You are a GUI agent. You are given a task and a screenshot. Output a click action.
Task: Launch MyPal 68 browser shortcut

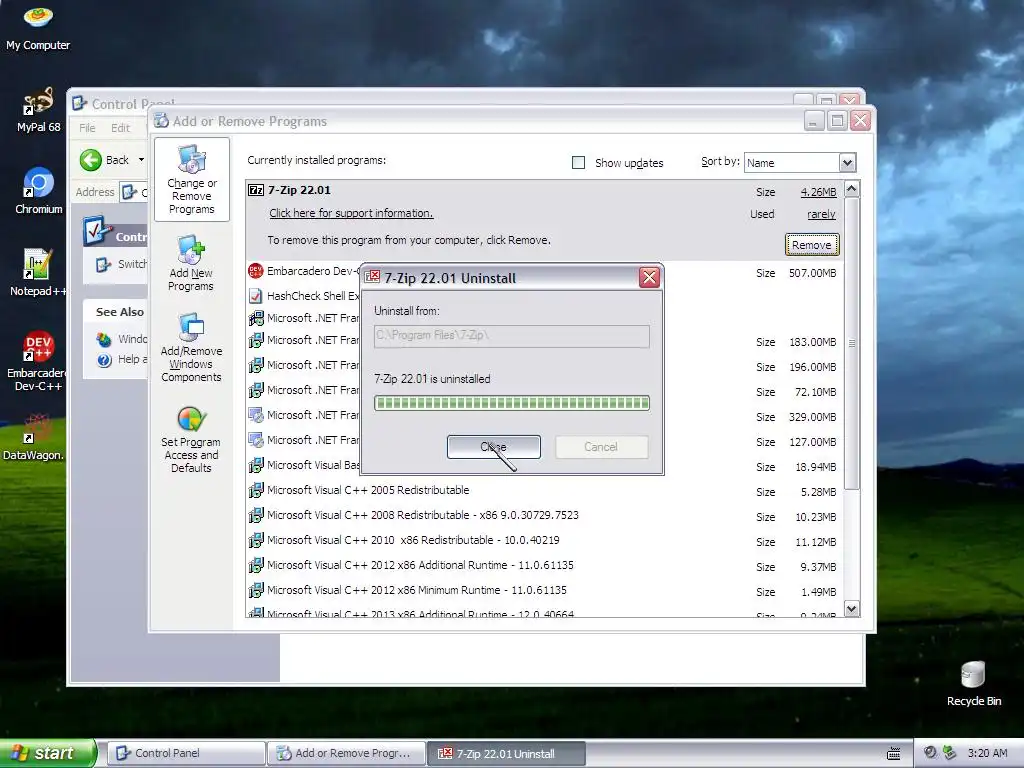(38, 110)
